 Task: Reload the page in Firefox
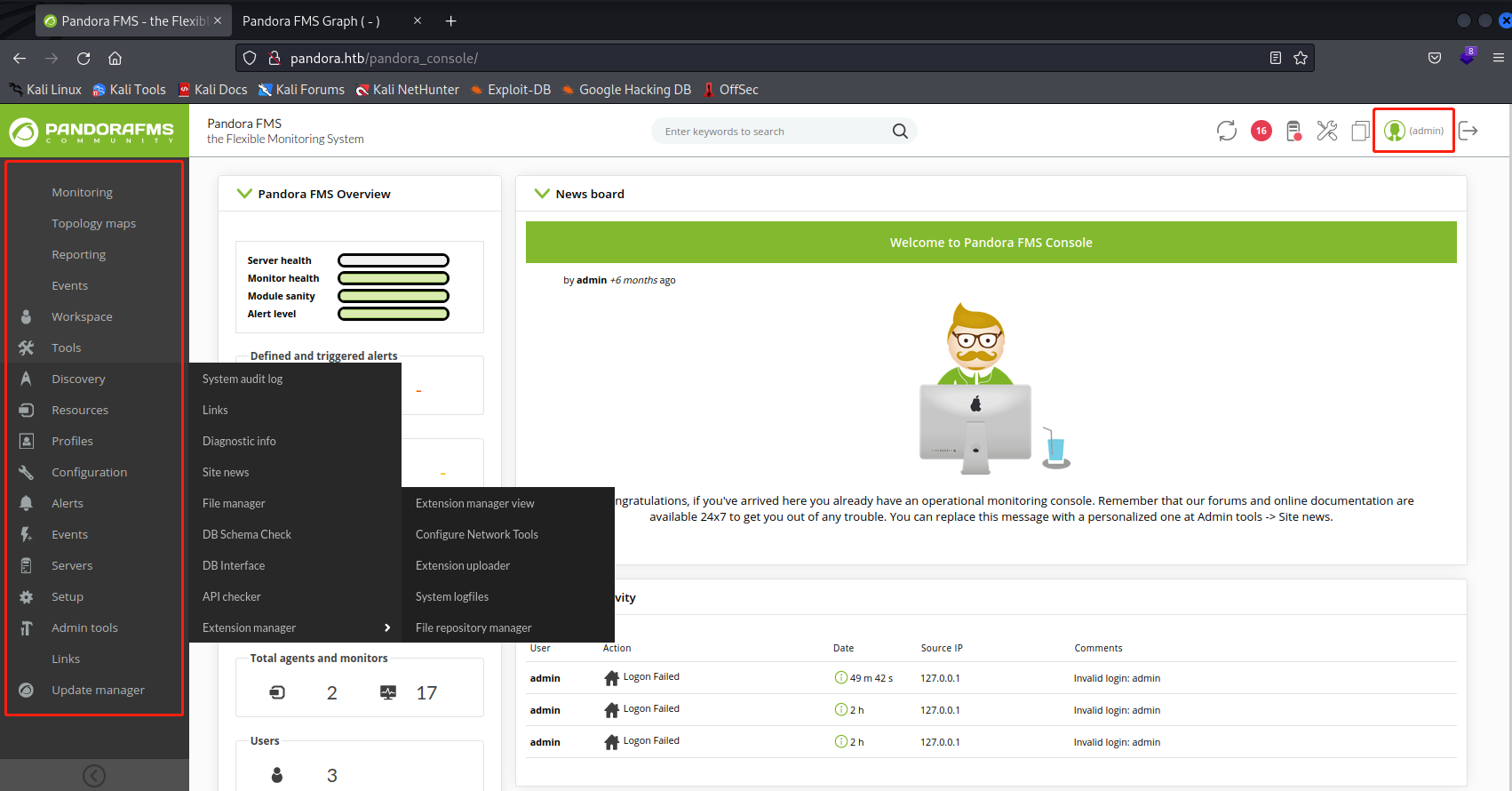click(x=84, y=58)
